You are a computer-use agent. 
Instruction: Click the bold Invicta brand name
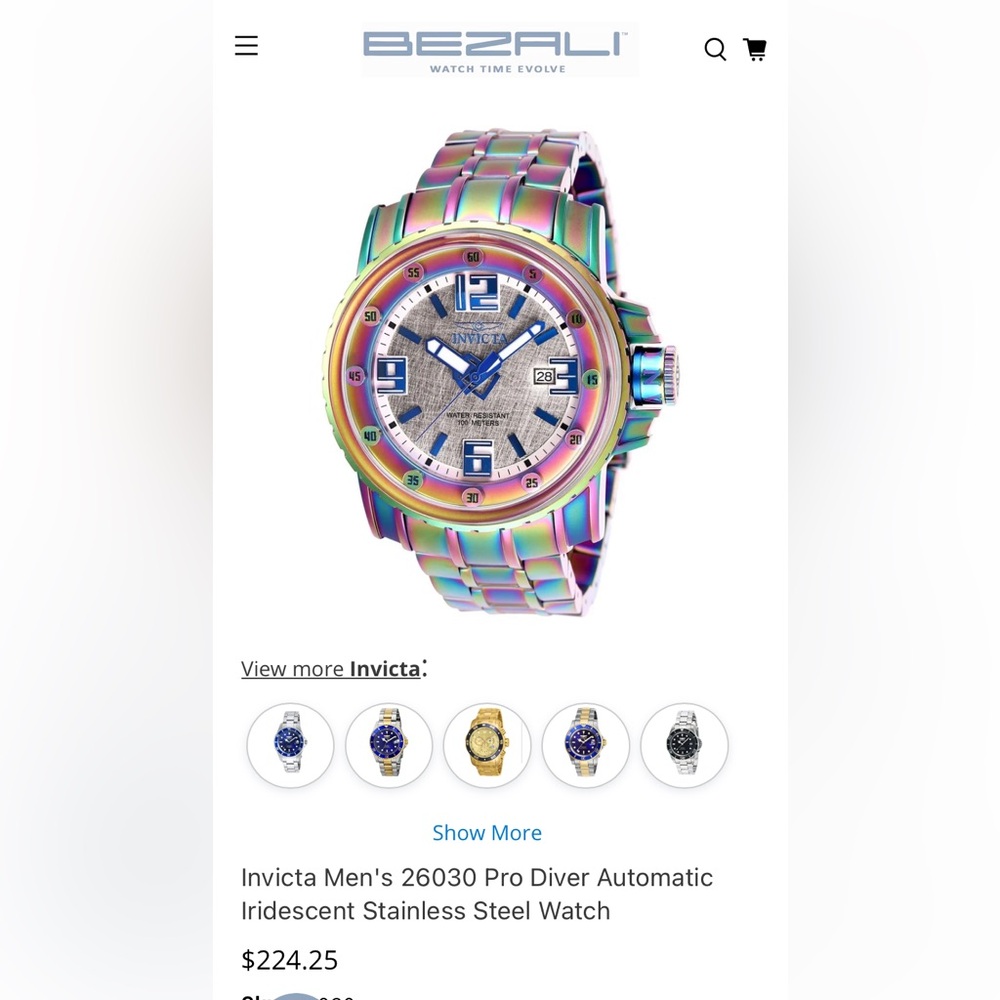pyautogui.click(x=385, y=668)
